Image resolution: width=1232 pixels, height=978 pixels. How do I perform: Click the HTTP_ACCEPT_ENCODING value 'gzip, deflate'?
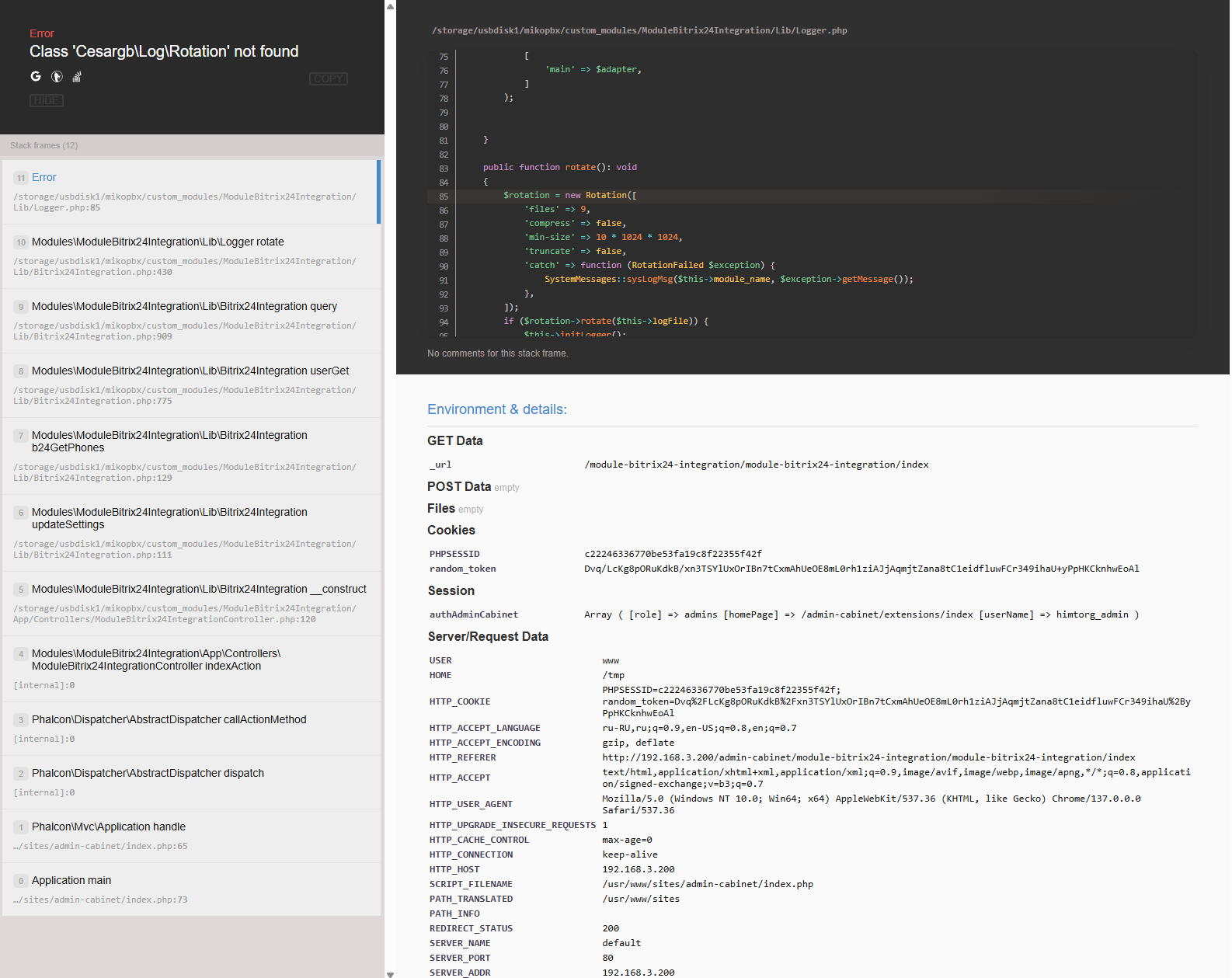[x=639, y=743]
